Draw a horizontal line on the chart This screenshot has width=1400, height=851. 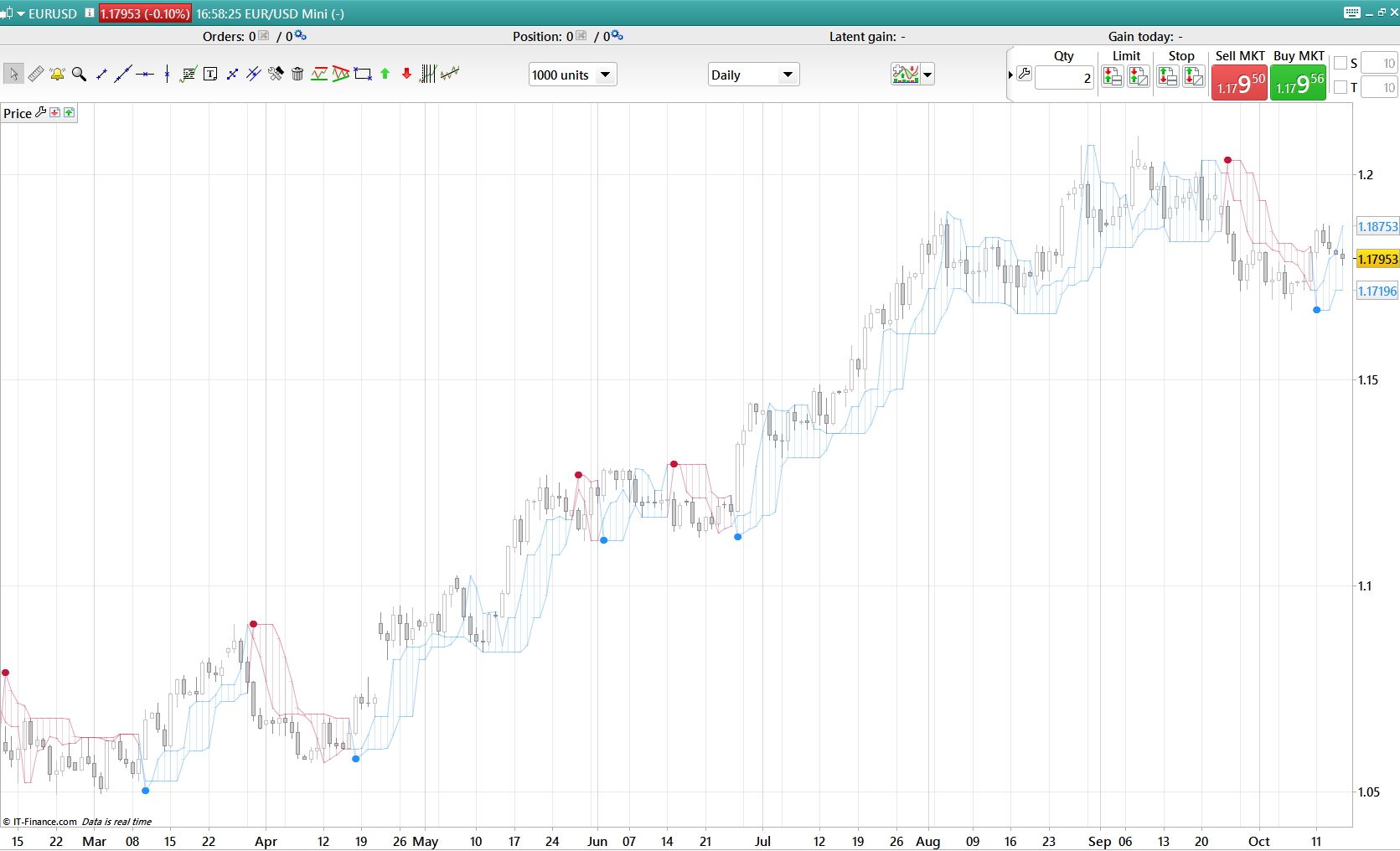(145, 74)
